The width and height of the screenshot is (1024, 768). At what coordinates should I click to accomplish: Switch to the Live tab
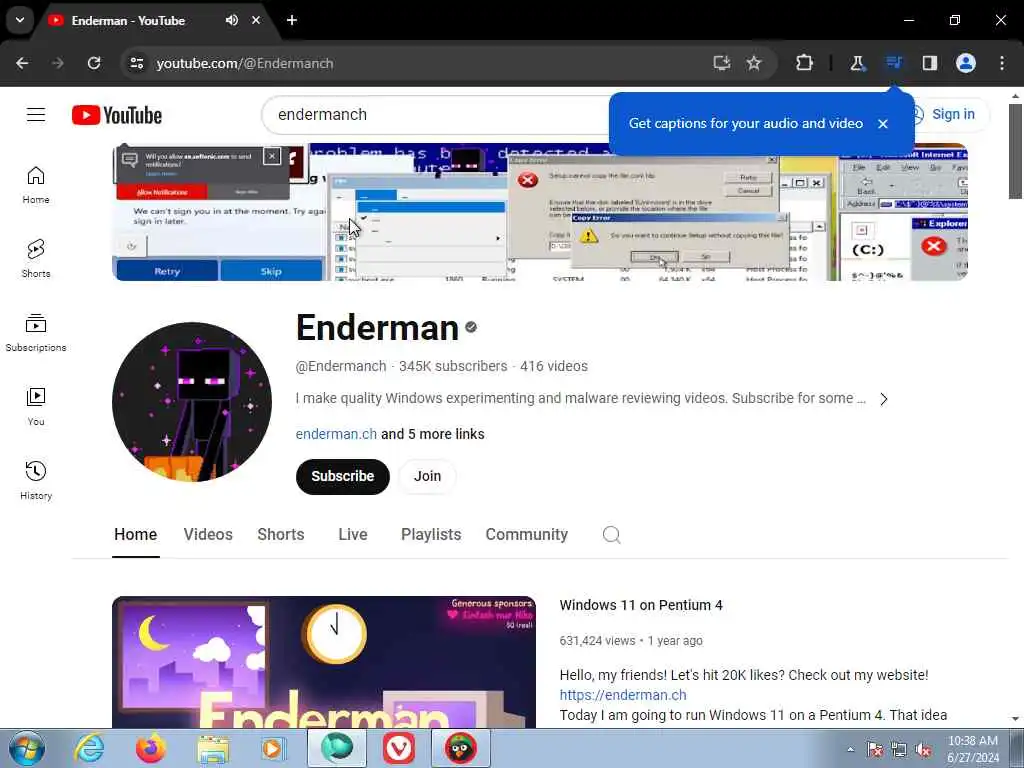tap(353, 535)
